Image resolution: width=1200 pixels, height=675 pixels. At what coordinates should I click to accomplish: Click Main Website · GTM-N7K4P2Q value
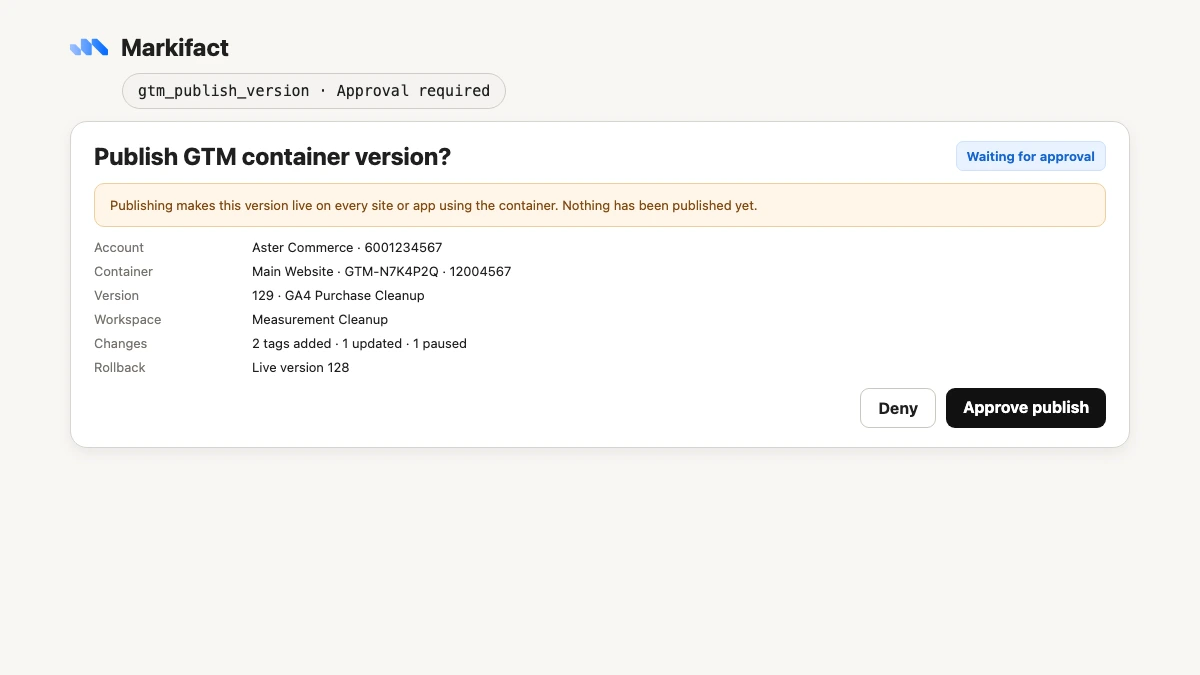click(x=382, y=272)
